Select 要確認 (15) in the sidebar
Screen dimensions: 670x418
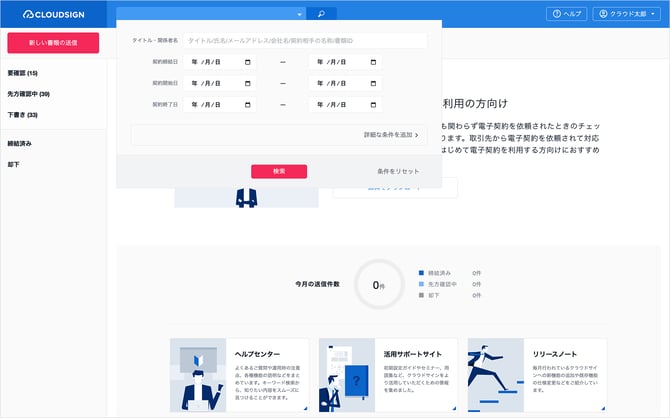click(23, 73)
